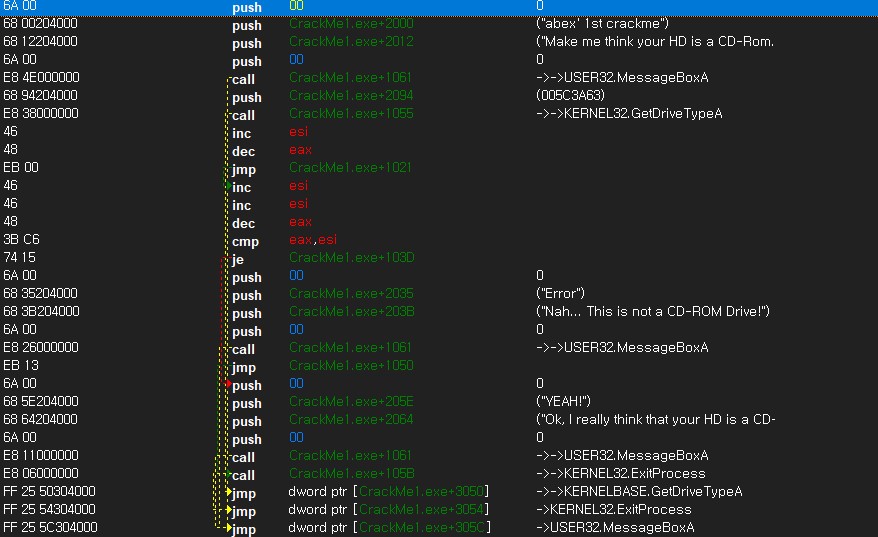
Task: Select operand CrackMe1.exe+2035
Action: (351, 293)
